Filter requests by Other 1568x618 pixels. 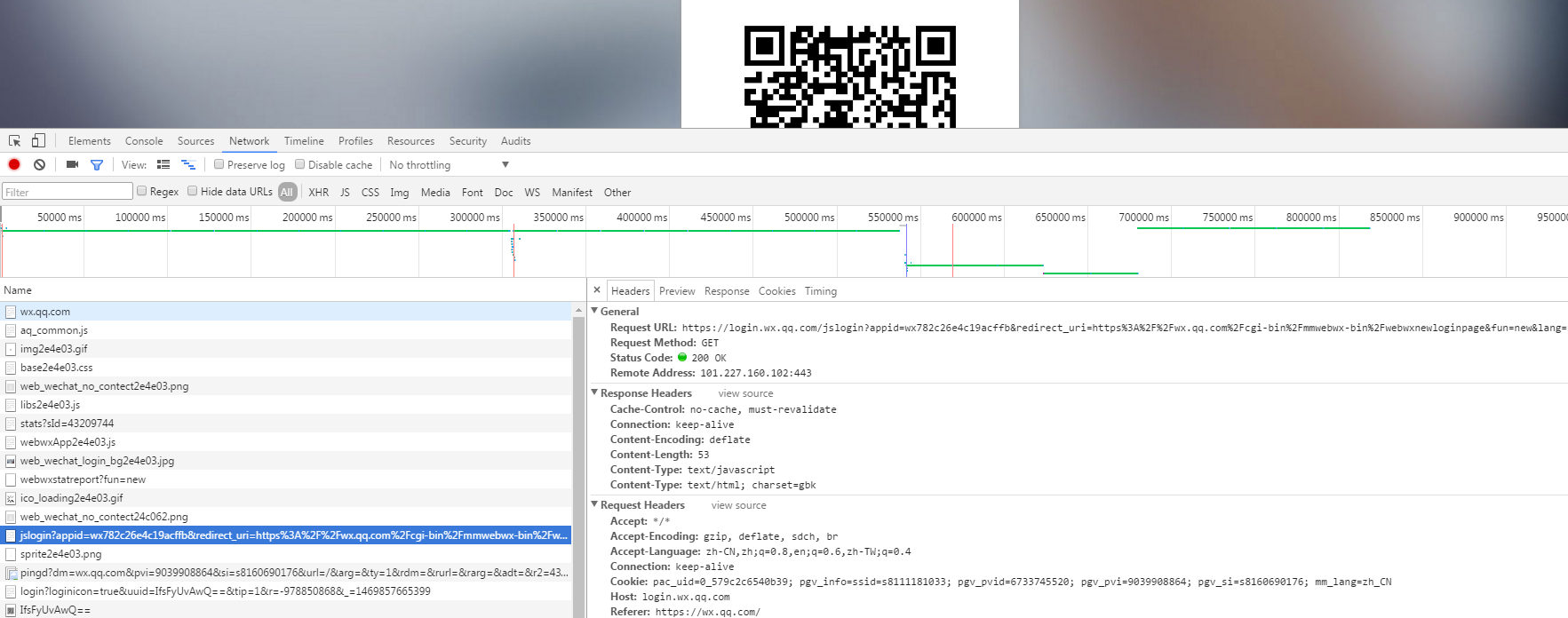click(x=617, y=193)
